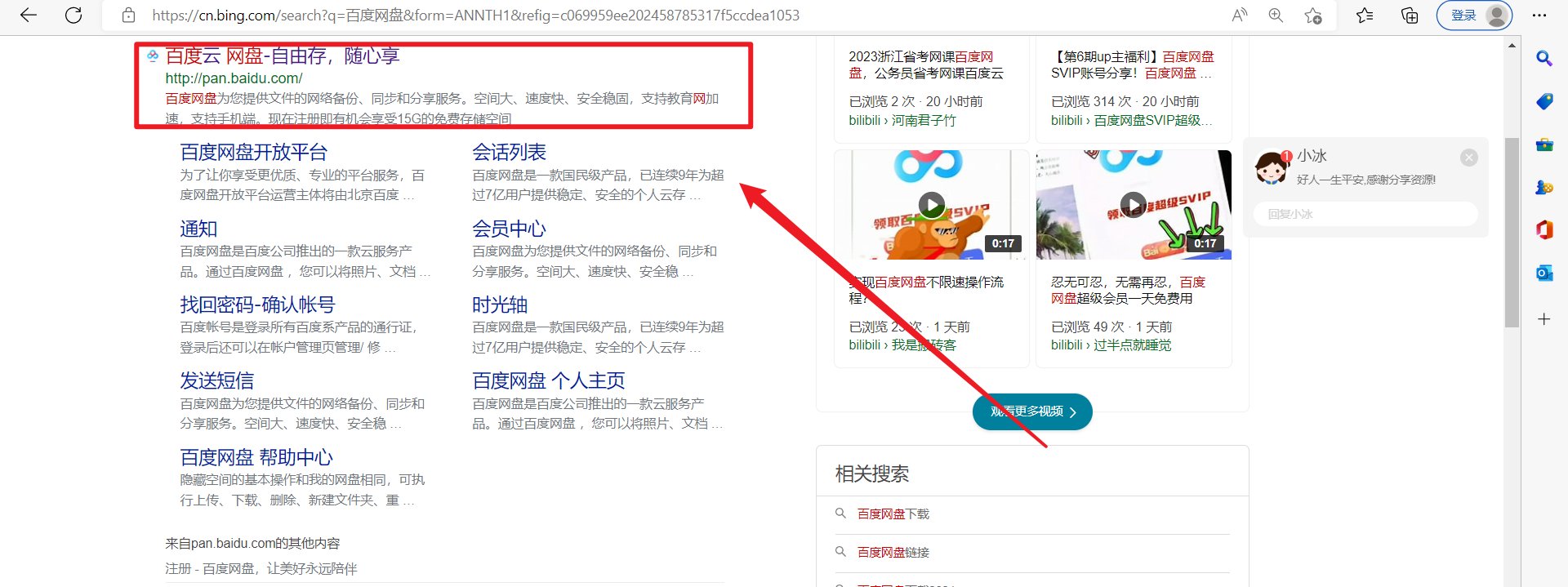
Task: Click the 相关搜索 heading
Action: click(x=871, y=474)
